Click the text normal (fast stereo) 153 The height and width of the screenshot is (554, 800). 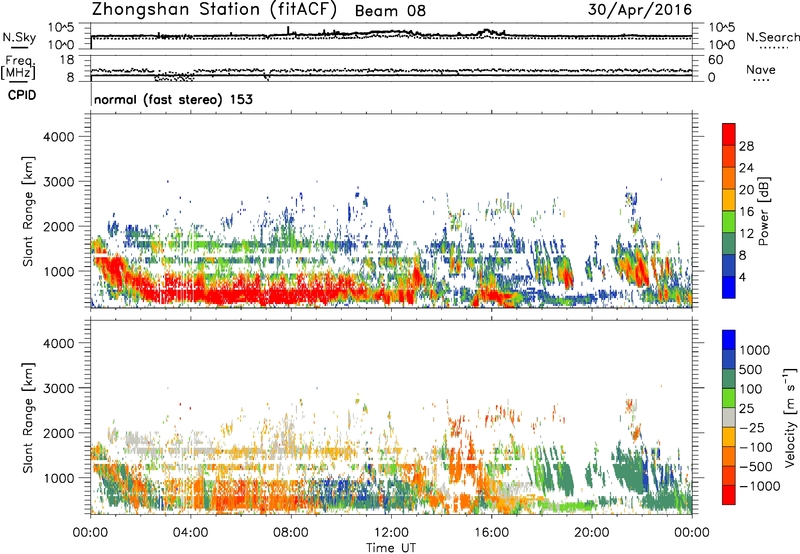[173, 99]
